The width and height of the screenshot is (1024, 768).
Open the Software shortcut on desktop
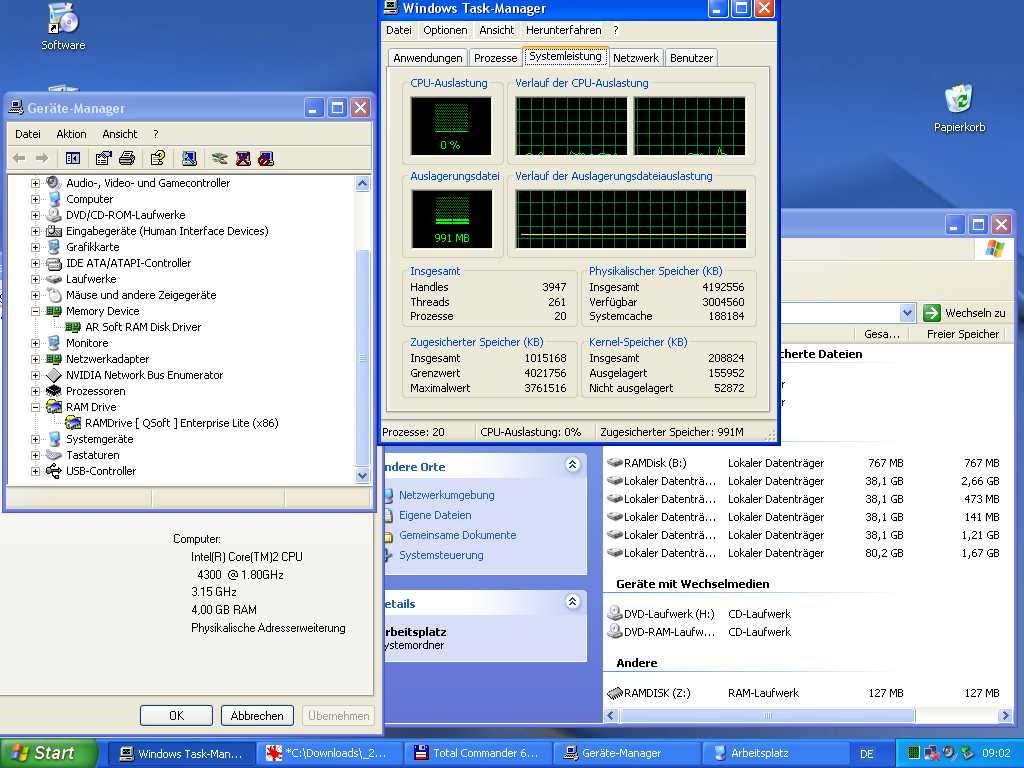pos(63,26)
